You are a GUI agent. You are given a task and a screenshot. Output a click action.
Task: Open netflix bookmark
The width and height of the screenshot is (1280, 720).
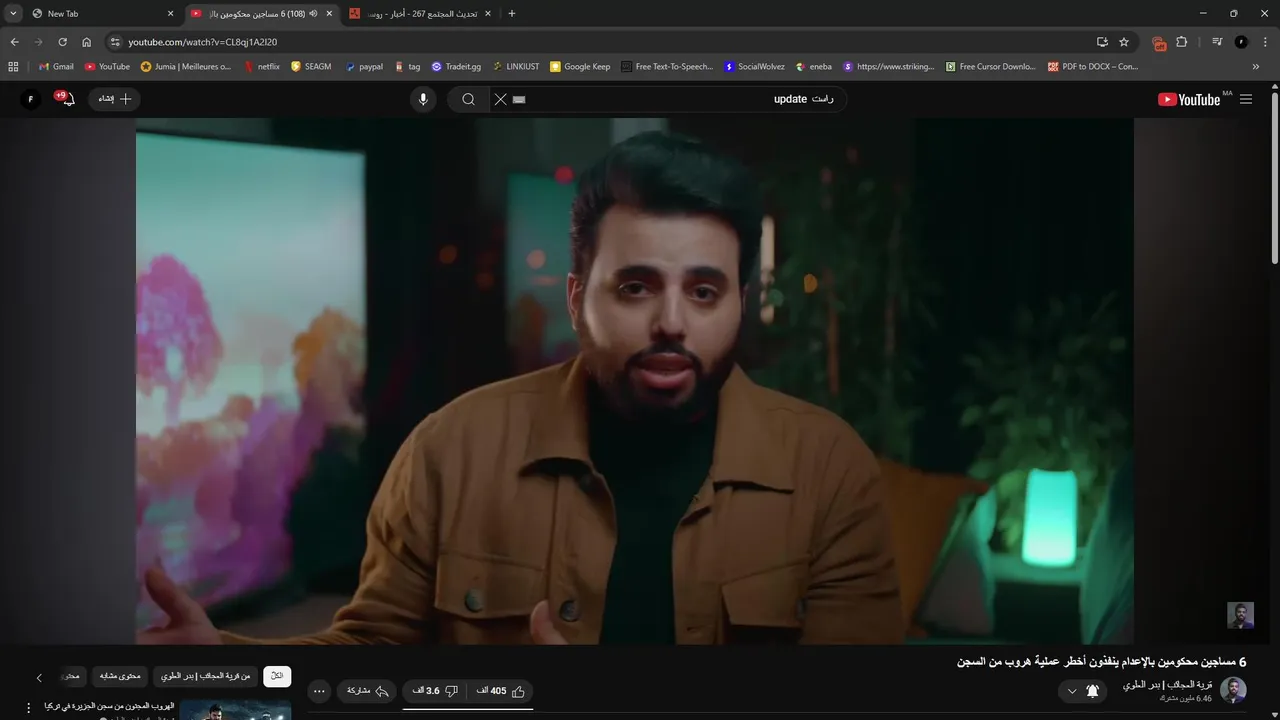[x=261, y=67]
